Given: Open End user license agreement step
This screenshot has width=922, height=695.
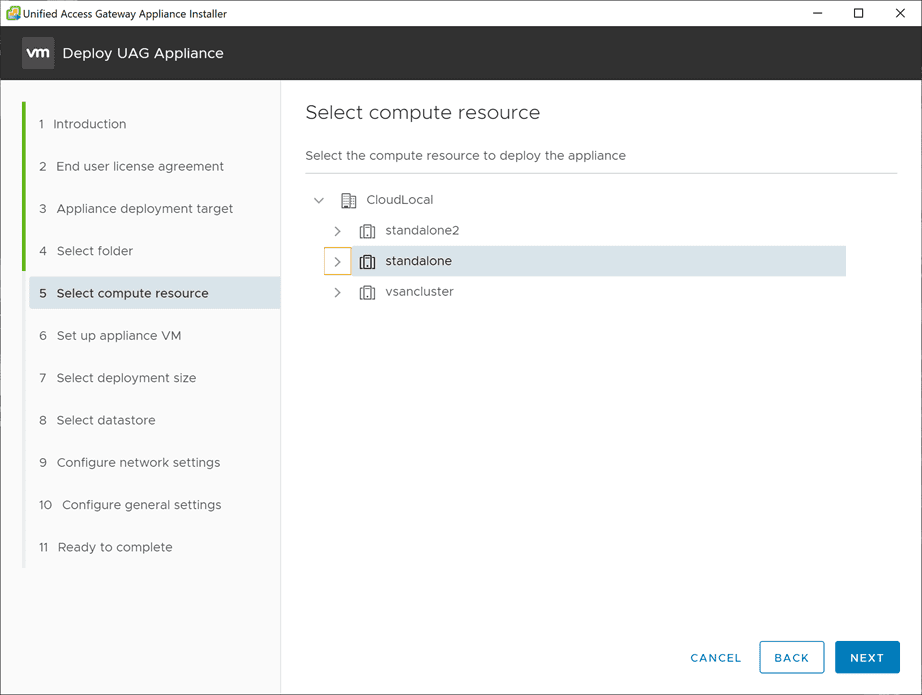Looking at the screenshot, I should (140, 166).
